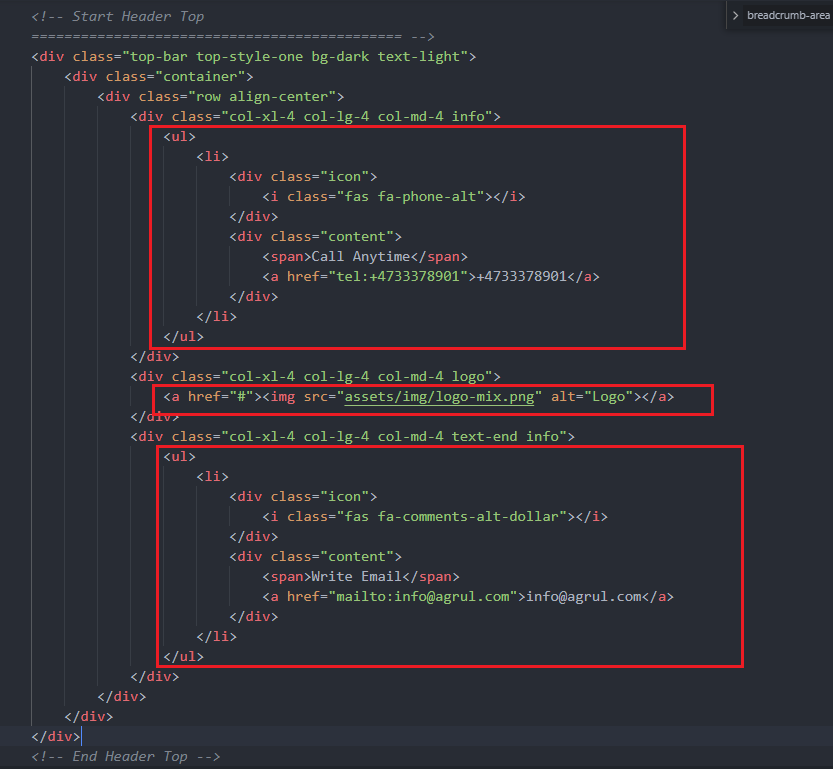Click the container class div line
Viewport: 833px width, 769px height.
pyautogui.click(x=158, y=77)
